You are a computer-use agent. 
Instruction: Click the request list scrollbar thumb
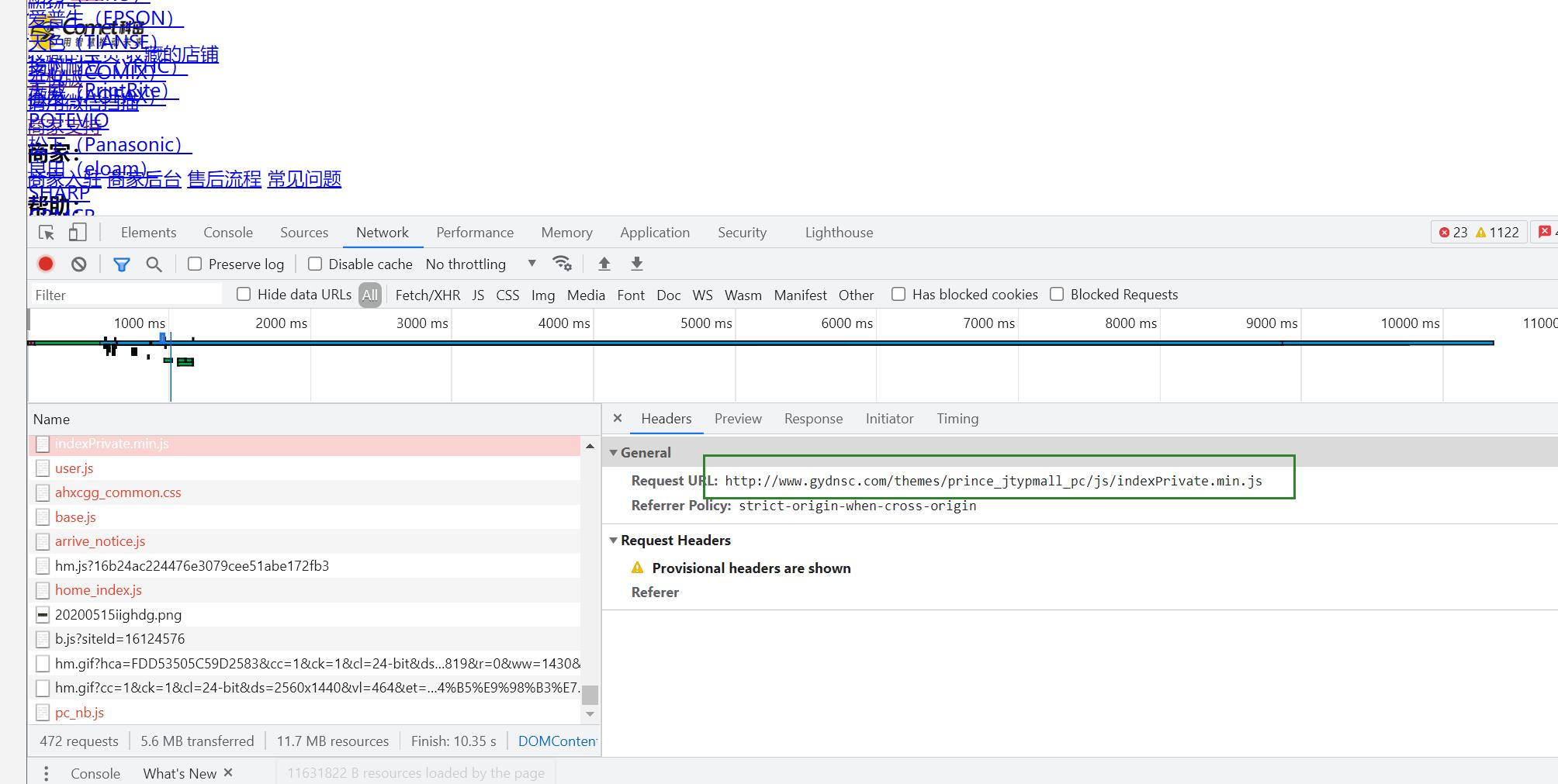[590, 695]
